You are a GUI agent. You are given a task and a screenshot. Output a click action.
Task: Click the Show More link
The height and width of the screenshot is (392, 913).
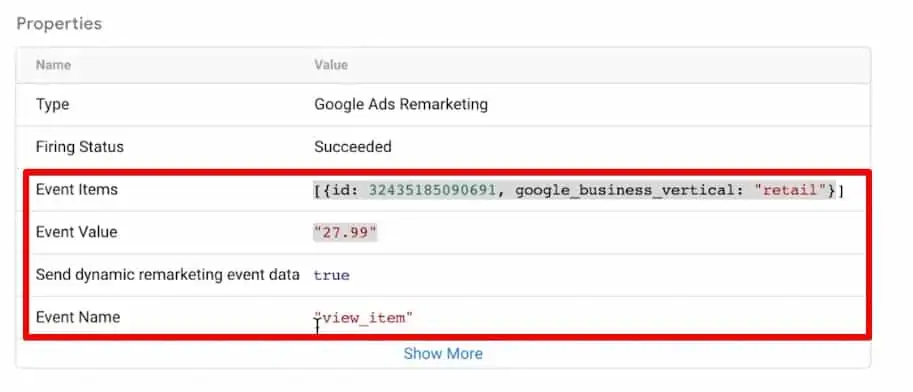443,354
